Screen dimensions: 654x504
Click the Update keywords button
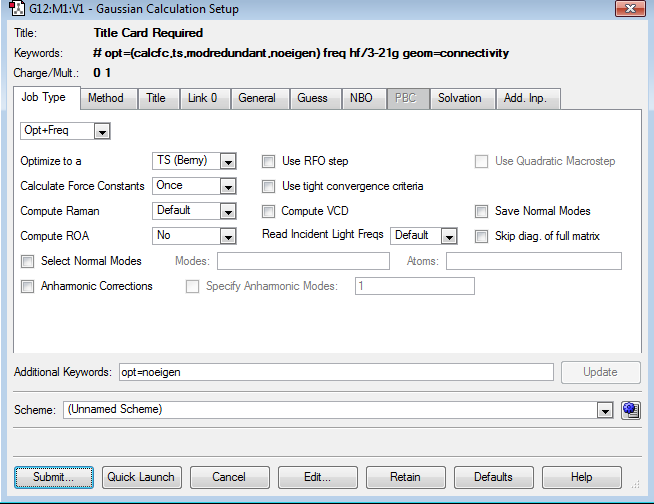coord(601,372)
